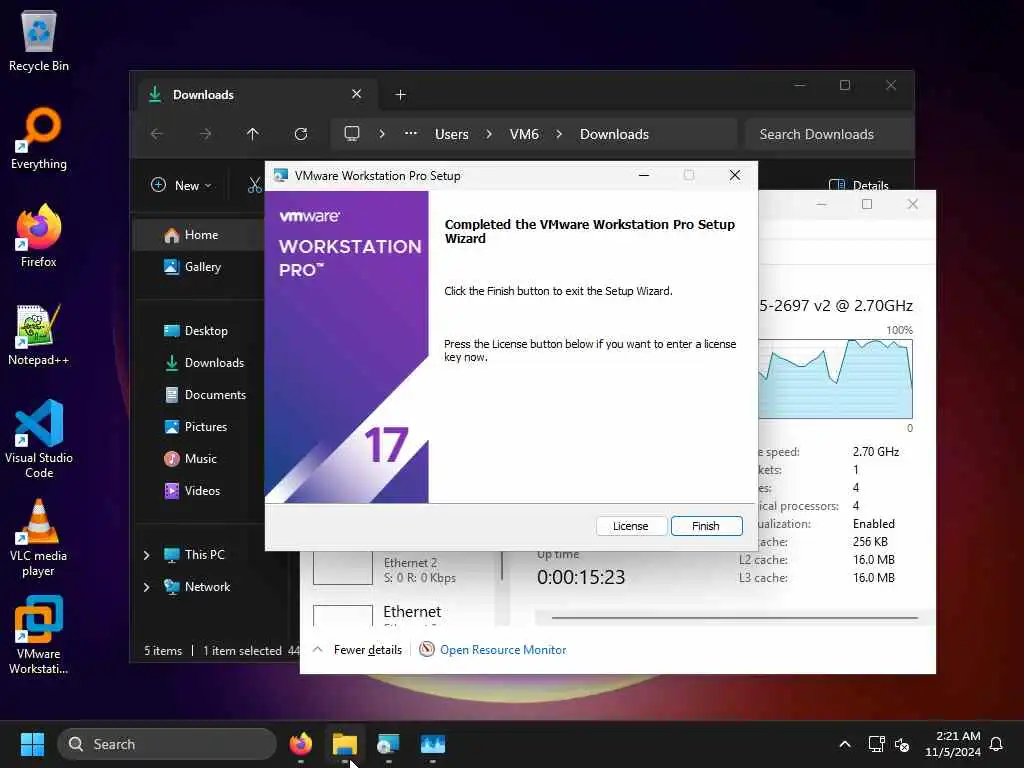
Task: Focus the Search Downloads box
Action: click(x=829, y=134)
